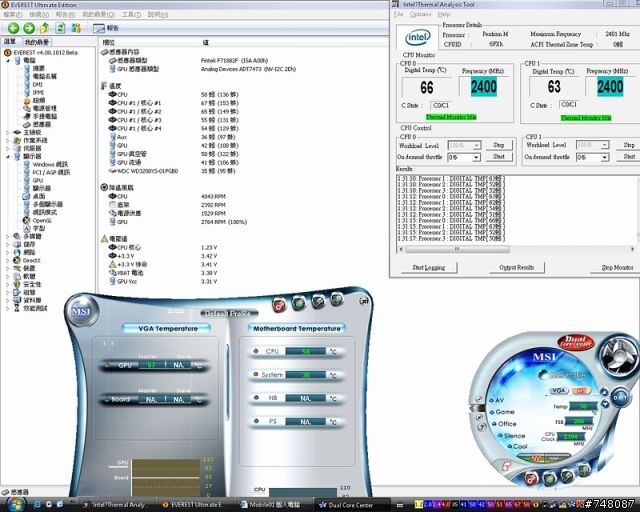Click the round D.O.T. button in Dual Core Center
This screenshot has width=640, height=512.
tap(620, 398)
